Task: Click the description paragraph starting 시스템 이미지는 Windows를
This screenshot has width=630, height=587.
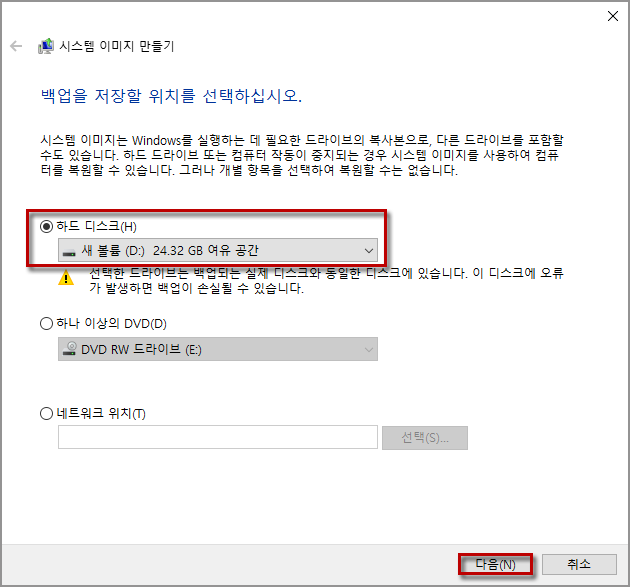Action: [x=302, y=155]
